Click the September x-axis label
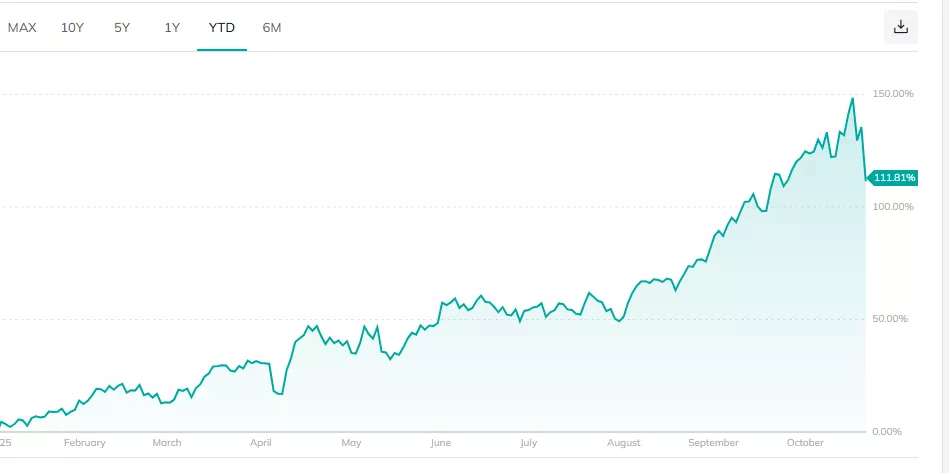The width and height of the screenshot is (949, 473). [x=714, y=442]
